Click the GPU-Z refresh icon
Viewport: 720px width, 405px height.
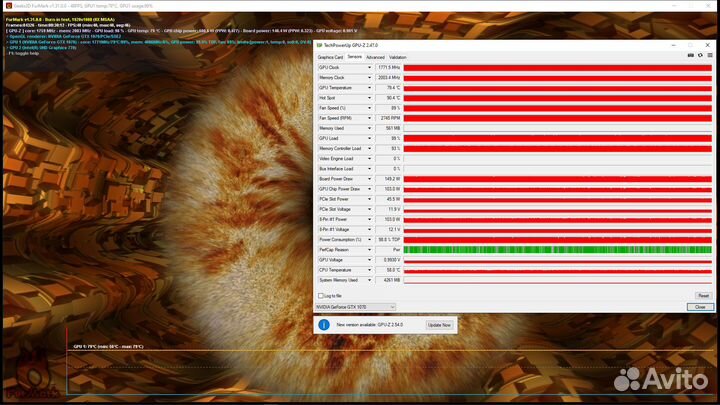point(700,56)
